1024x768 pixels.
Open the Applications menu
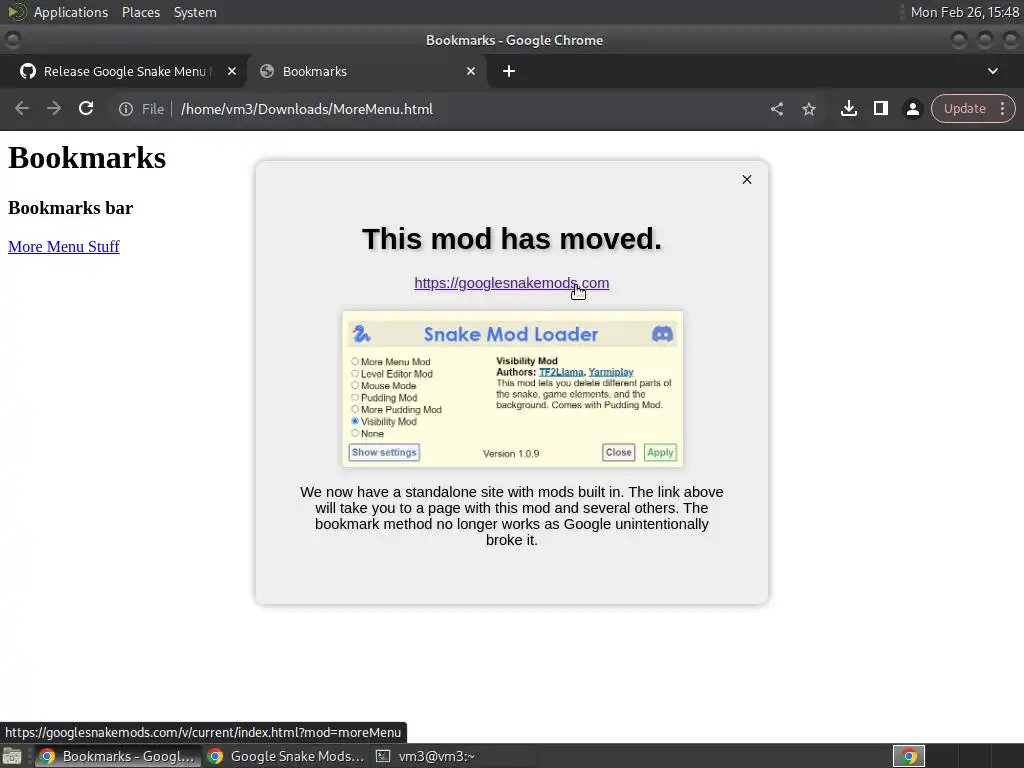tap(71, 12)
